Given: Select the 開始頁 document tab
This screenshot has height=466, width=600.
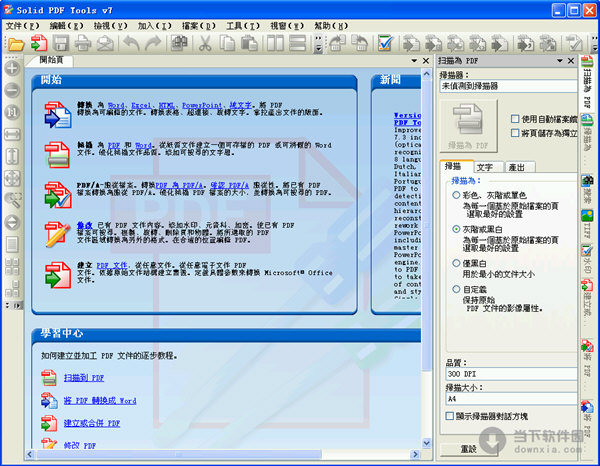Looking at the screenshot, I should (x=51, y=60).
